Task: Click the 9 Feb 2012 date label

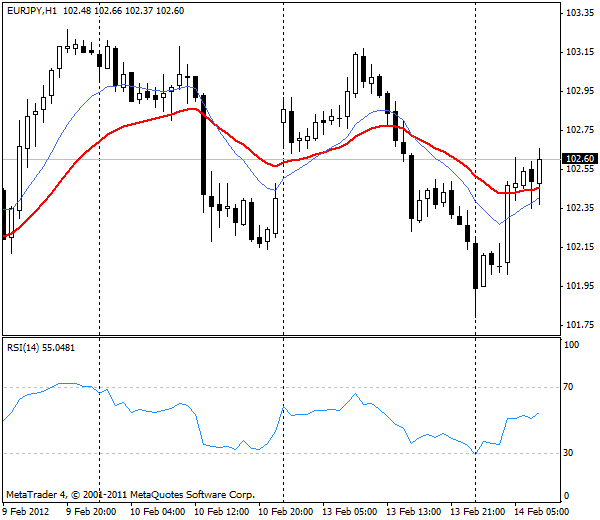Action: (x=26, y=512)
